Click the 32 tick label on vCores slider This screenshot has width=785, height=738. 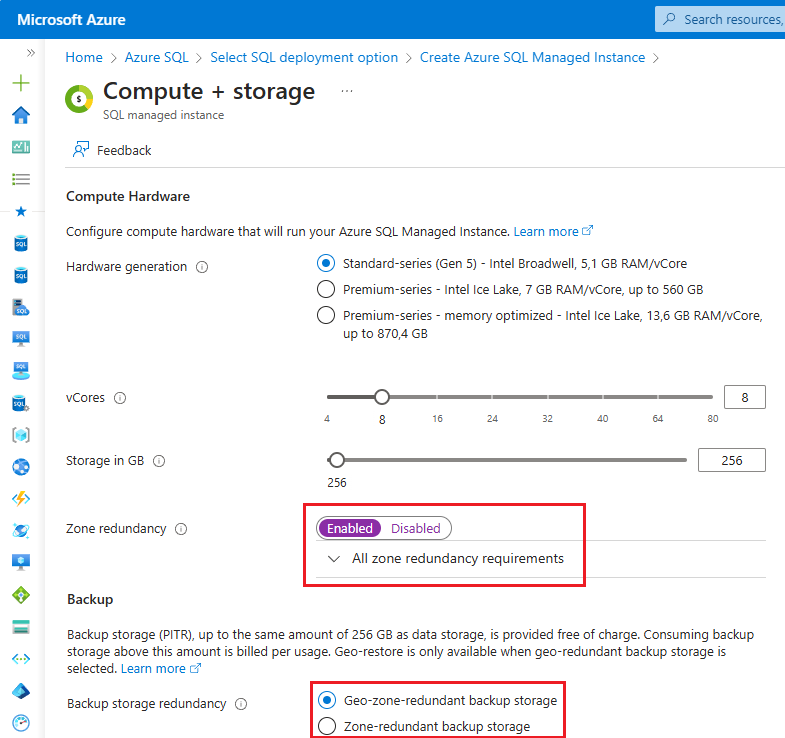click(x=547, y=419)
